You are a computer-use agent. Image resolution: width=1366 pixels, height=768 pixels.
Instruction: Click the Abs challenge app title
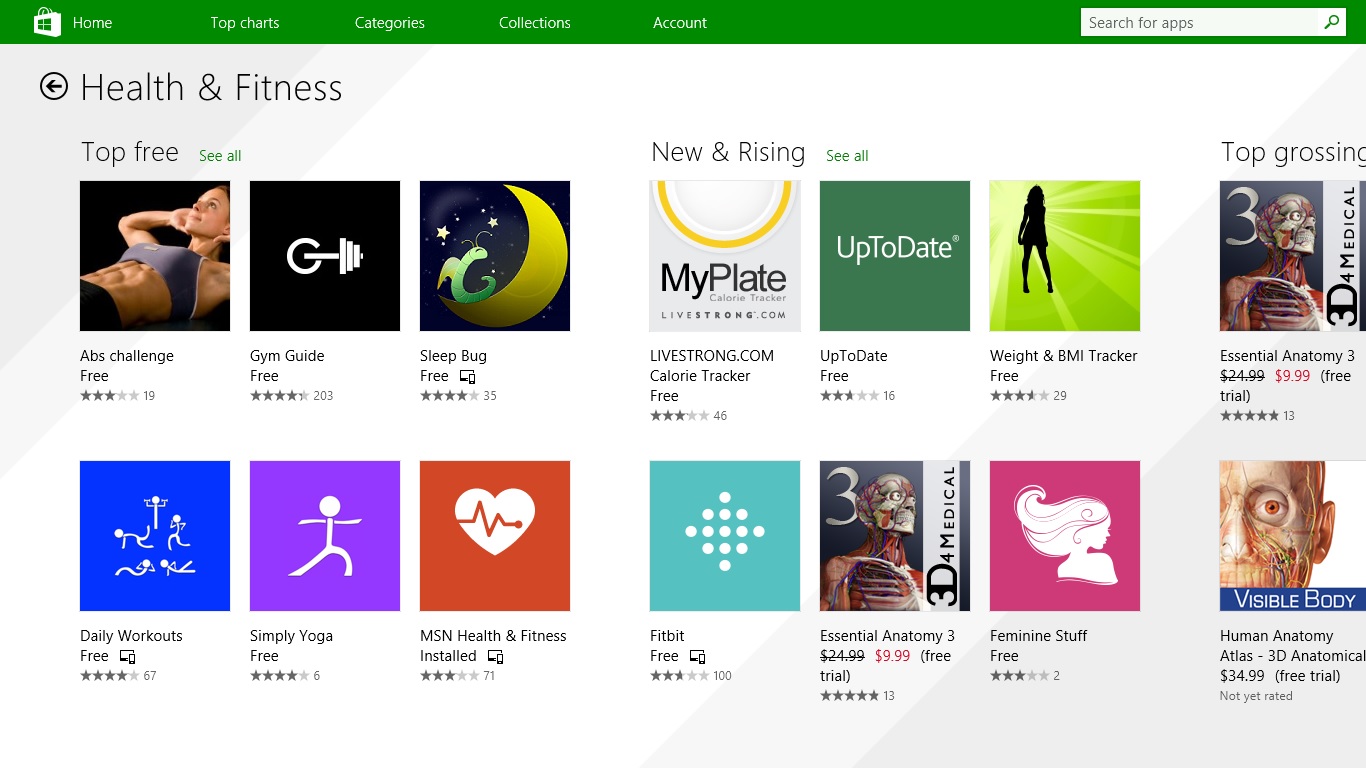(x=127, y=356)
